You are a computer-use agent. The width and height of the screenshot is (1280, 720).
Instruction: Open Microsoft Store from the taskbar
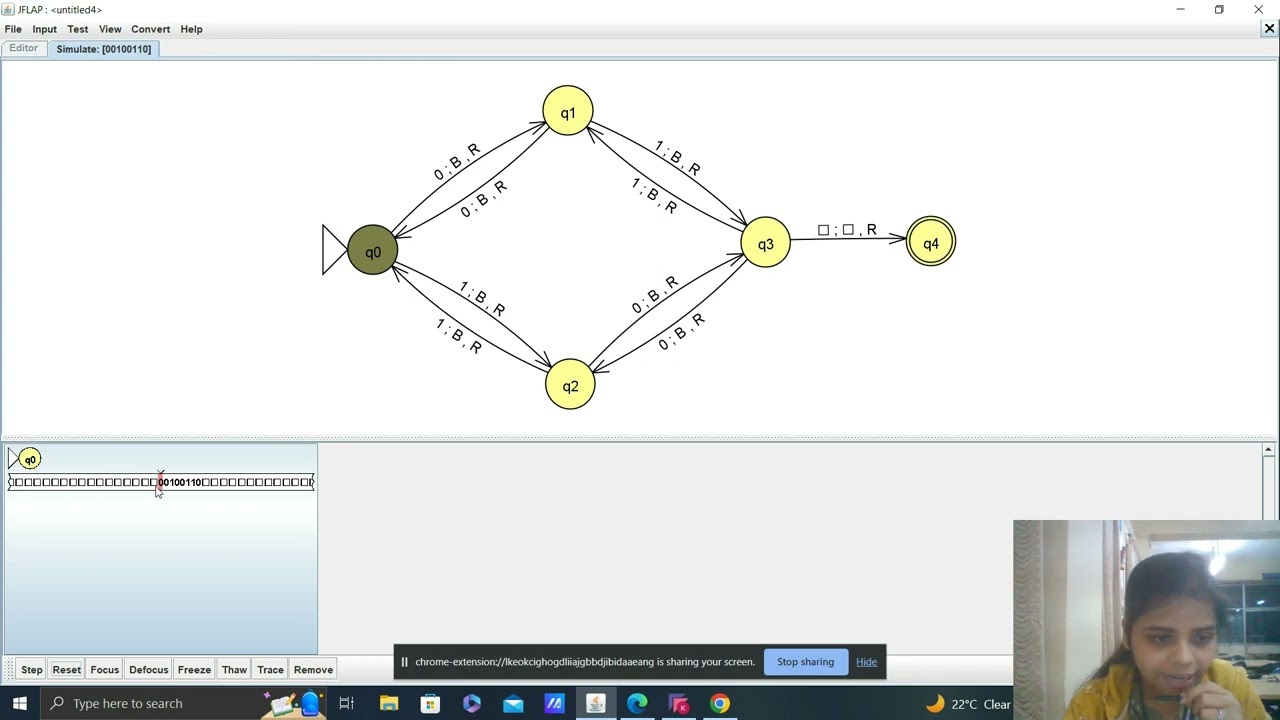coord(430,703)
